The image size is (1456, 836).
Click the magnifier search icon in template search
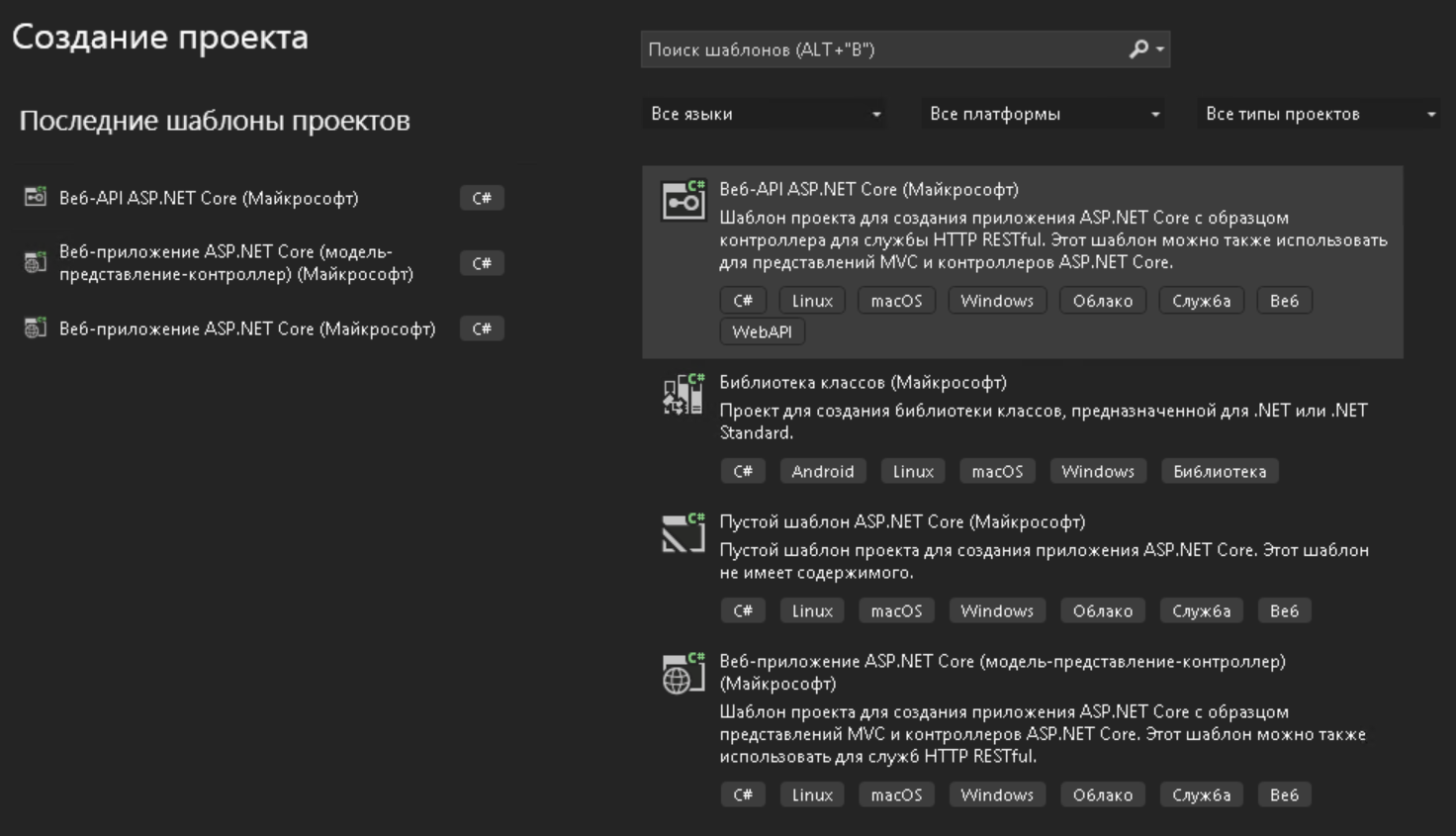[x=1139, y=48]
